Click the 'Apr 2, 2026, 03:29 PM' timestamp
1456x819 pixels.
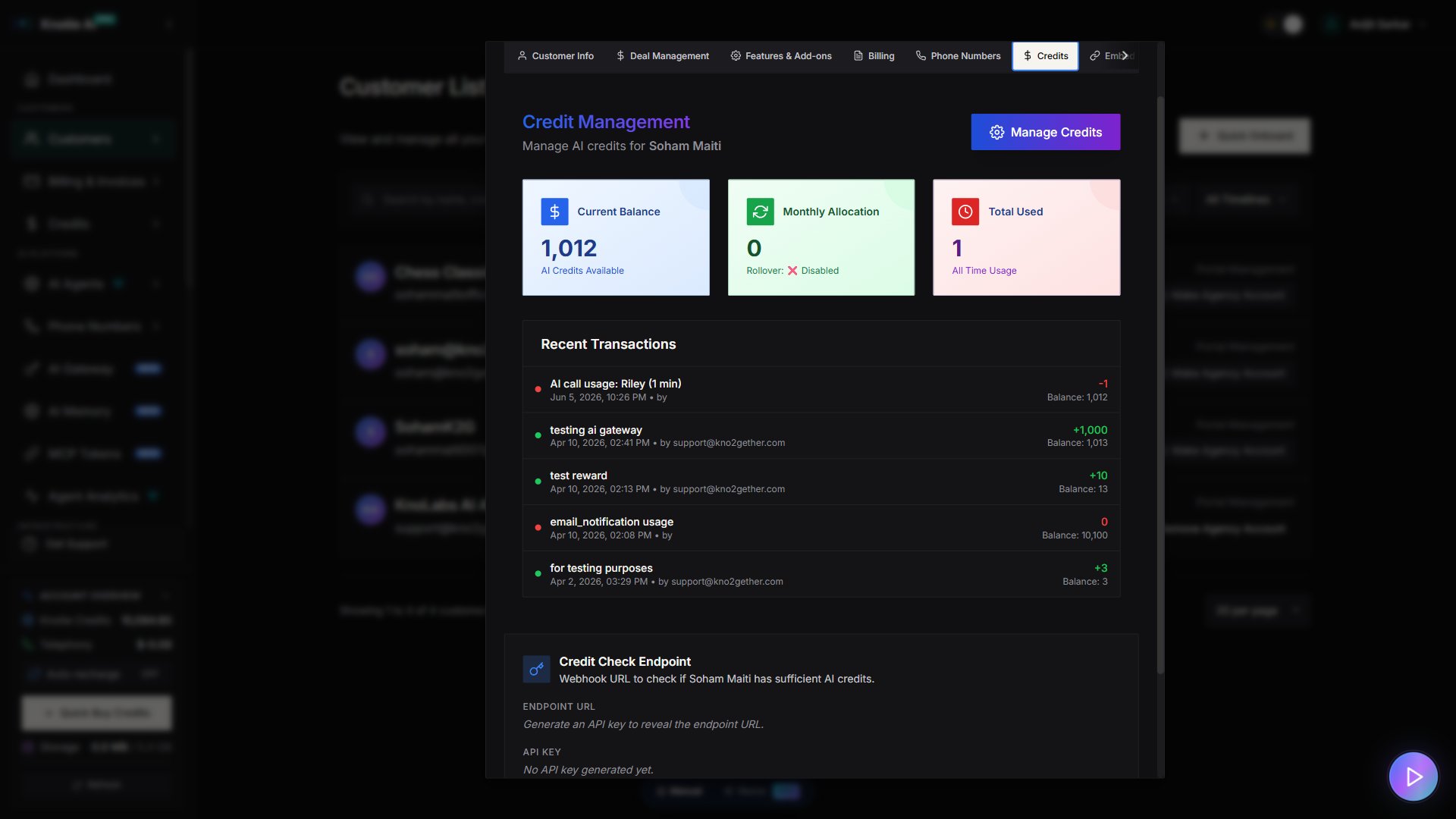coord(598,582)
